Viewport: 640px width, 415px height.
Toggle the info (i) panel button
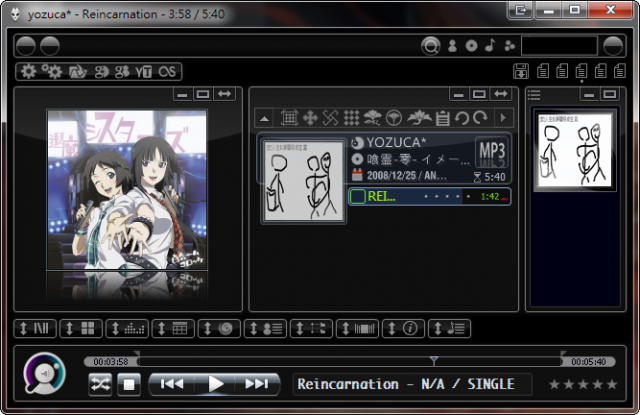(x=403, y=328)
